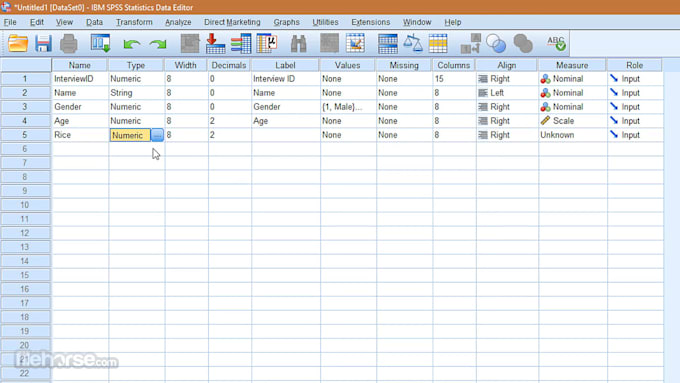Select the Name column header

[x=80, y=65]
